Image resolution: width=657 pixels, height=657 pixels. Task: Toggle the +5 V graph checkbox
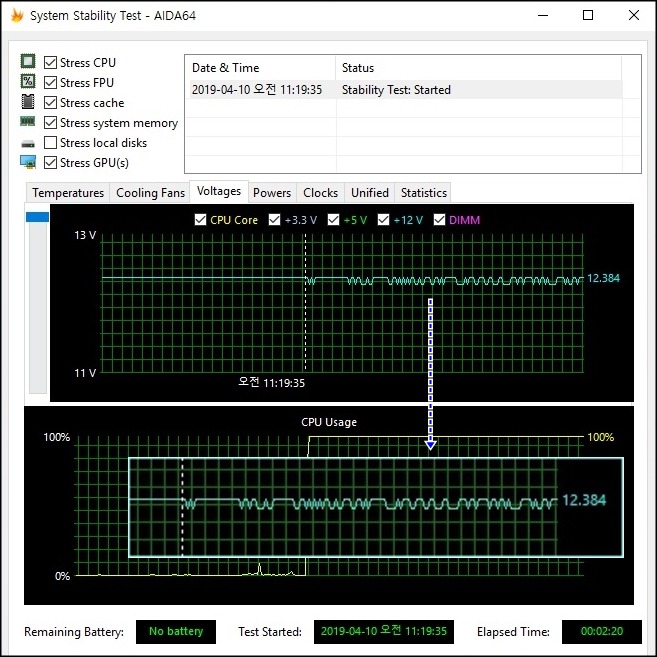click(x=334, y=220)
